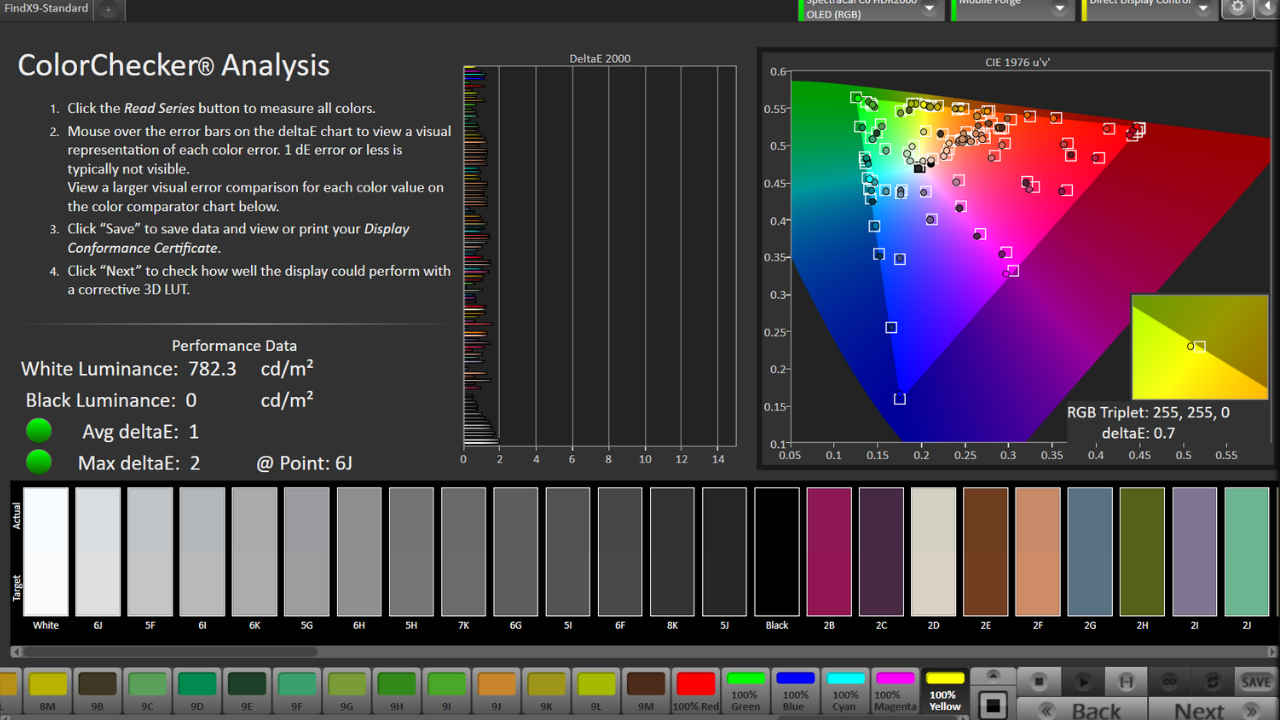Select the 100% Red color swatch
The width and height of the screenshot is (1280, 720).
(695, 690)
